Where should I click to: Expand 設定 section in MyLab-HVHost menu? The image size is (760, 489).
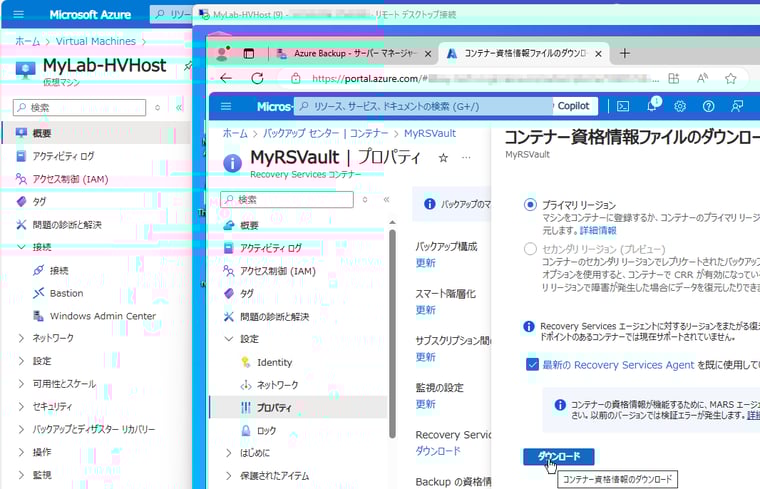pos(21,361)
